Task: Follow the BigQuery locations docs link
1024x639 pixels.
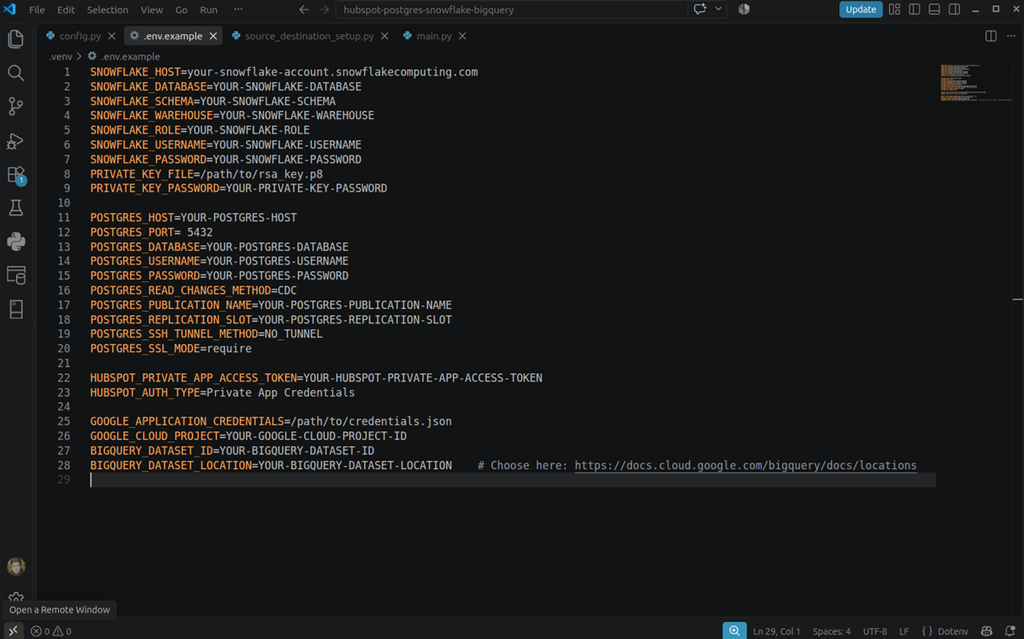Action: tap(745, 465)
